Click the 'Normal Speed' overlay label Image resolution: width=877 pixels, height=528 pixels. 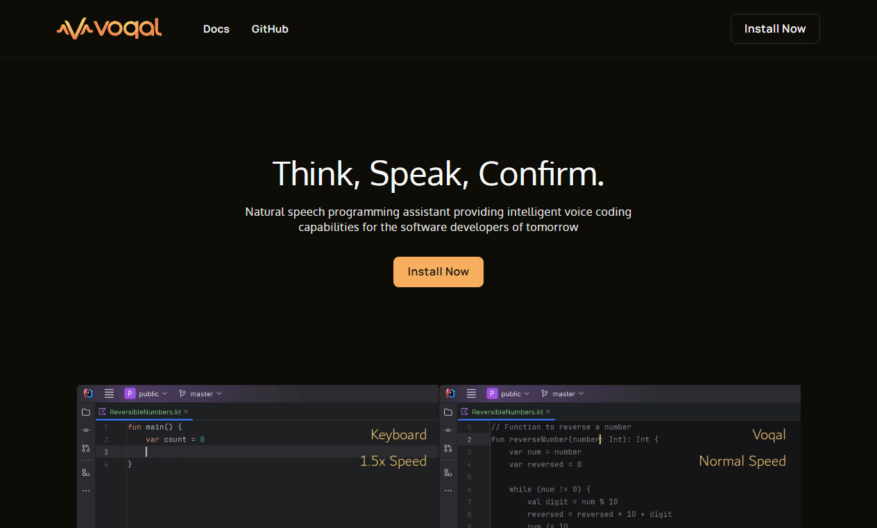click(x=742, y=461)
